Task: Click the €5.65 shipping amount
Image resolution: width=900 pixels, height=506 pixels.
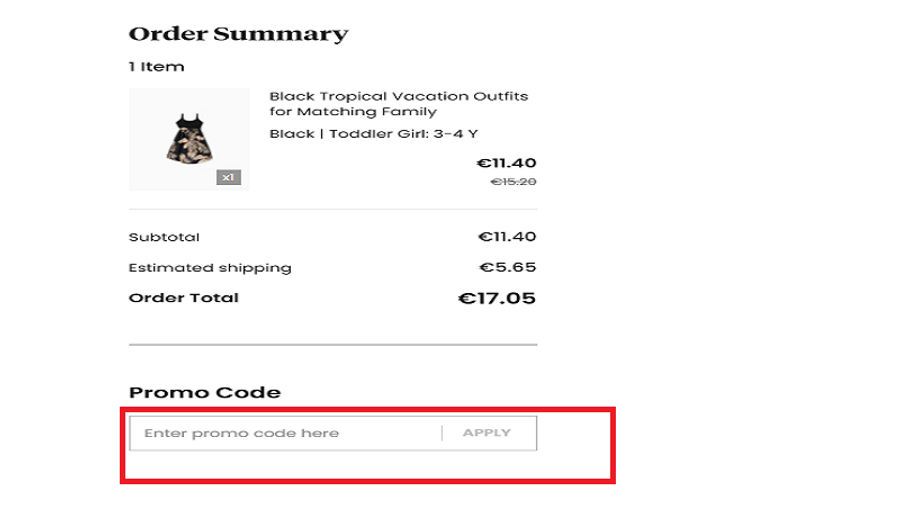Action: 508,267
